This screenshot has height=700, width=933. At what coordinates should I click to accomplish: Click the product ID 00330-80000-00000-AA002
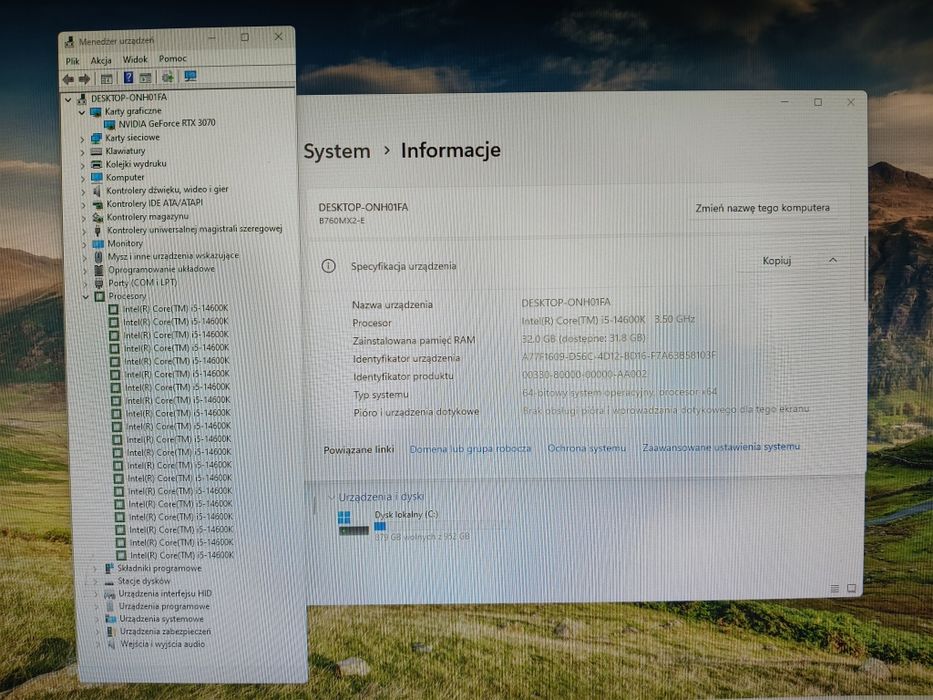pos(584,374)
